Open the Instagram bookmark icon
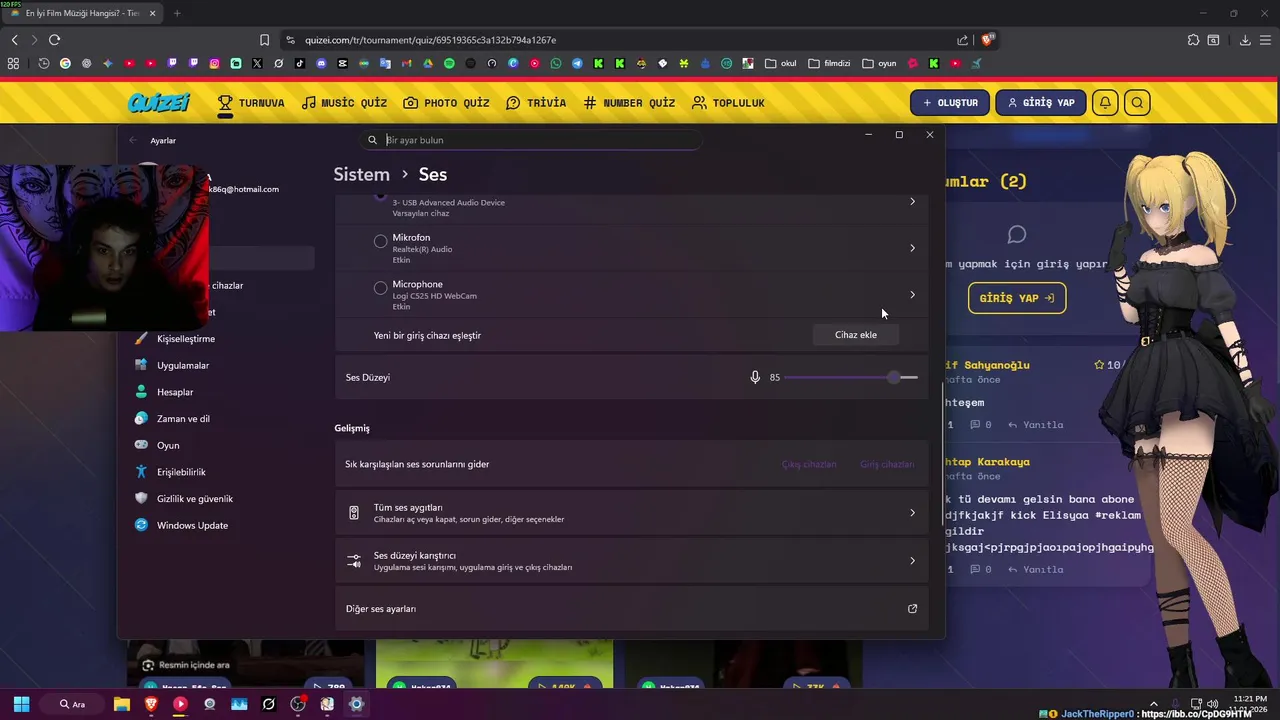Image resolution: width=1280 pixels, height=720 pixels. pos(214,63)
